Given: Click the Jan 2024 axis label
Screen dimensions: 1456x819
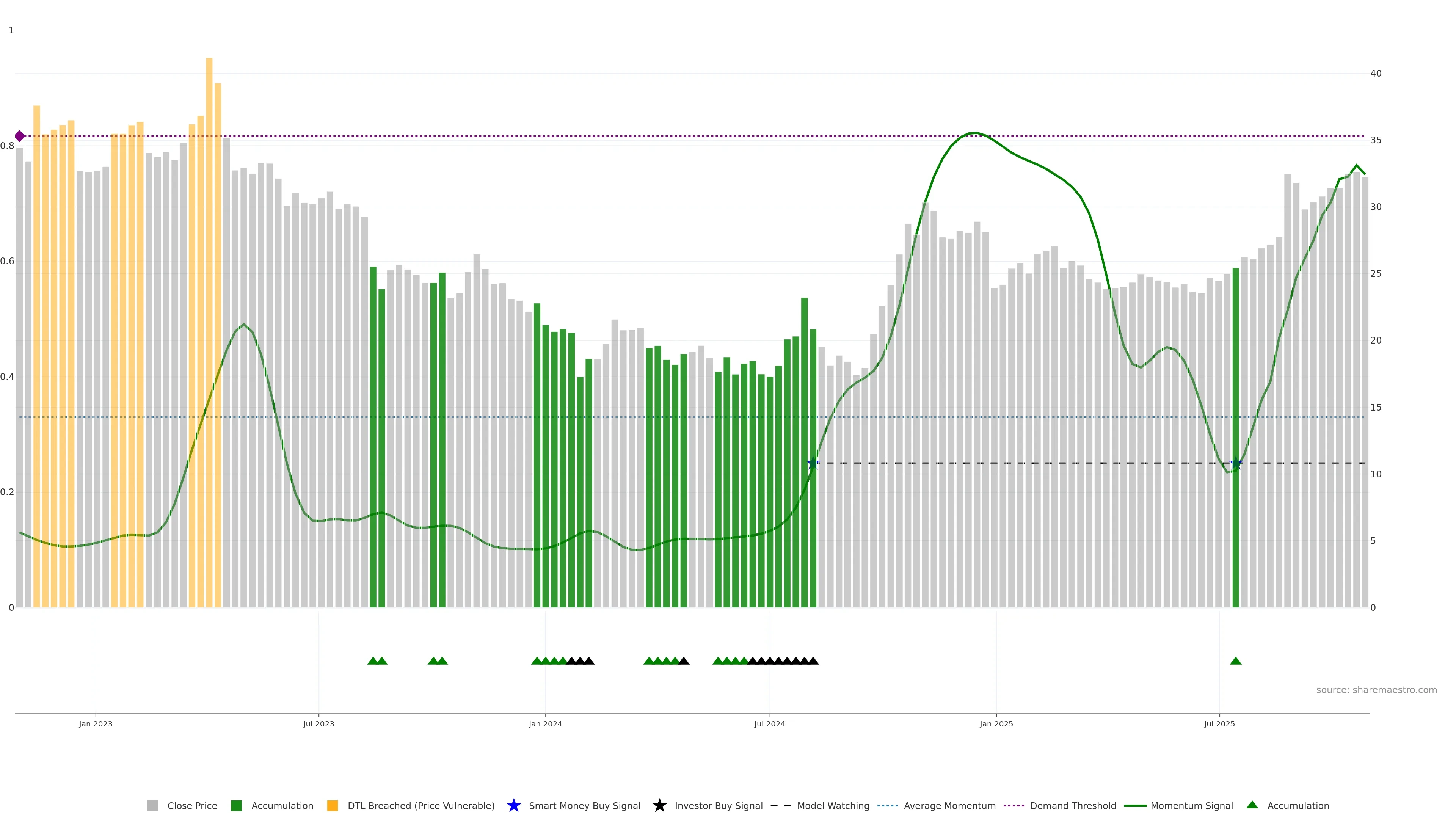Looking at the screenshot, I should tap(545, 723).
